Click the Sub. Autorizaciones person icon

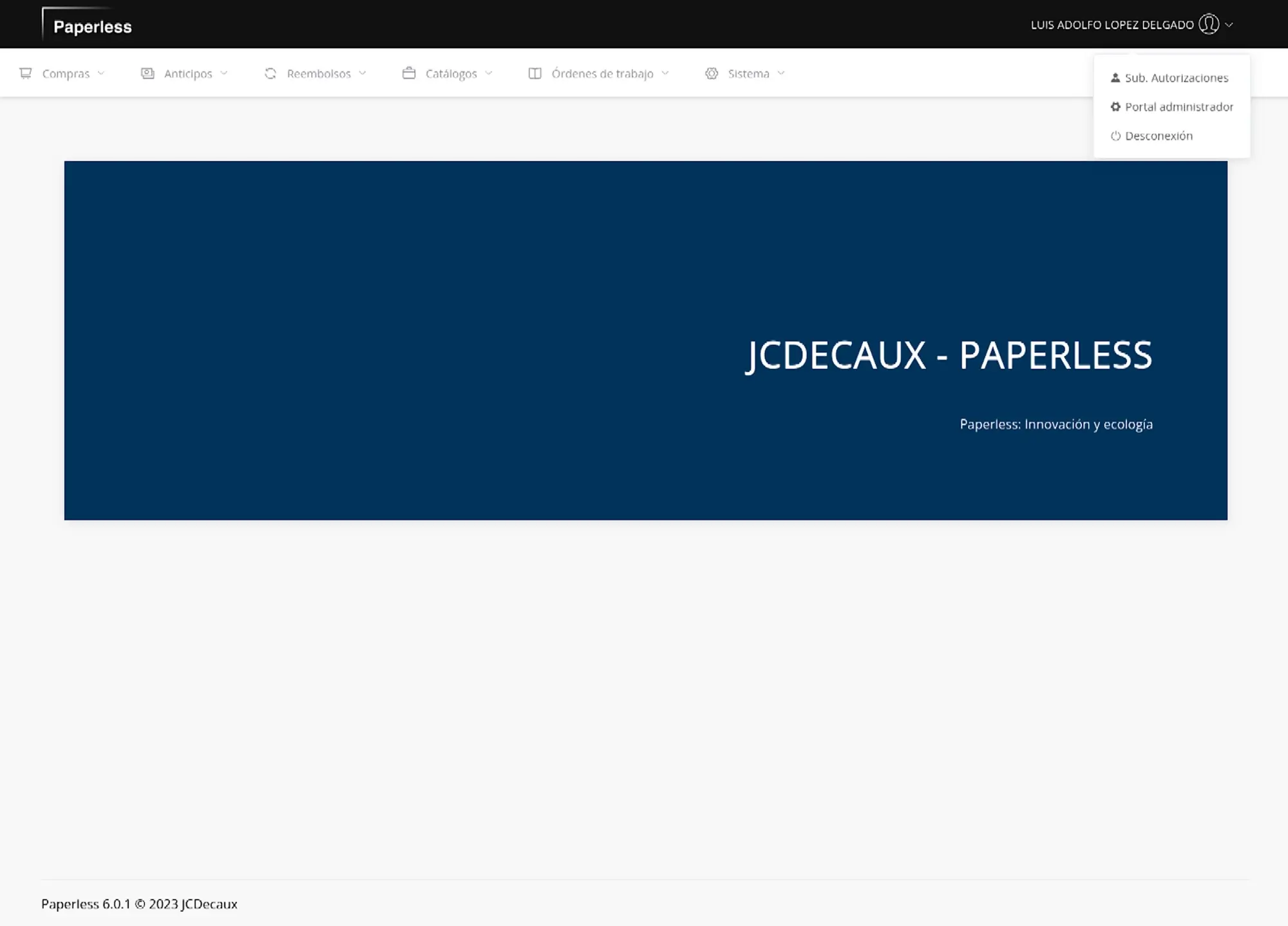[1115, 77]
